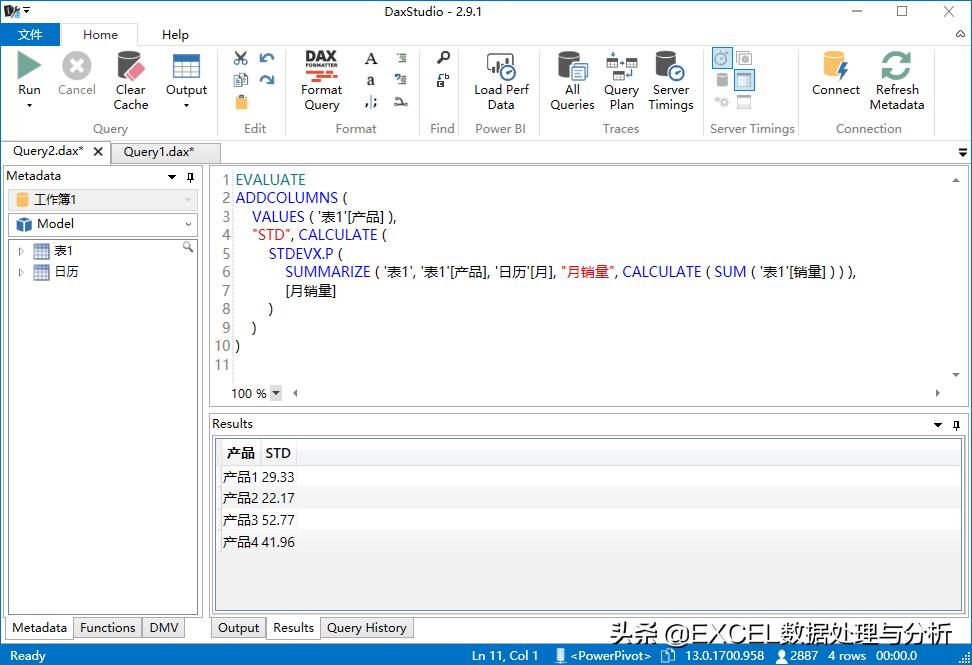Screen dimensions: 972x665
Task: Undo the last edit
Action: (x=267, y=58)
